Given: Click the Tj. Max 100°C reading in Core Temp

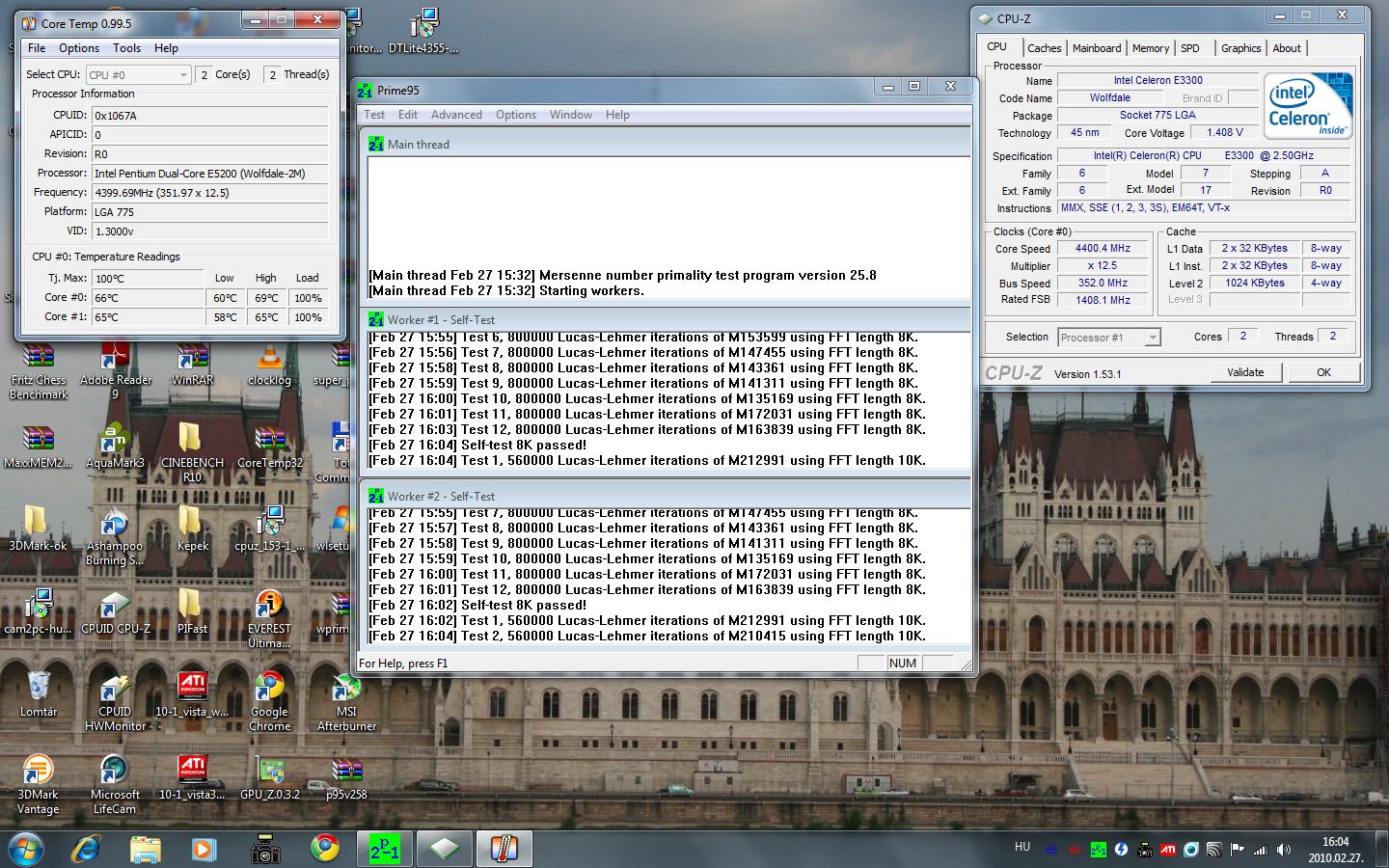Looking at the screenshot, I should (148, 279).
